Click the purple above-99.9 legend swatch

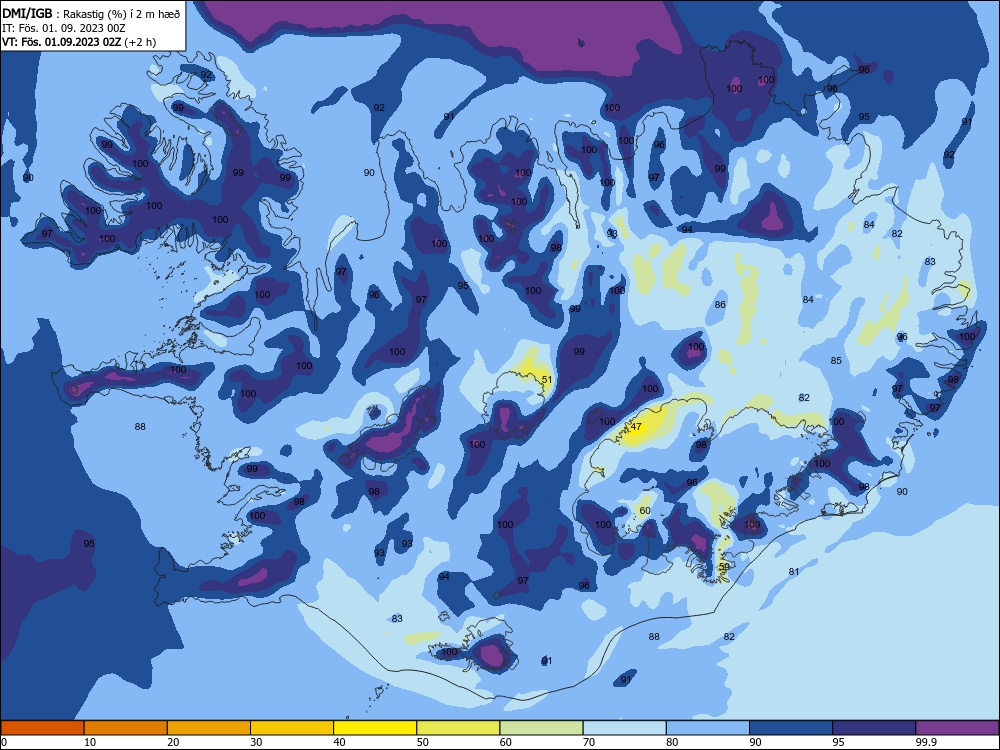pyautogui.click(x=957, y=728)
